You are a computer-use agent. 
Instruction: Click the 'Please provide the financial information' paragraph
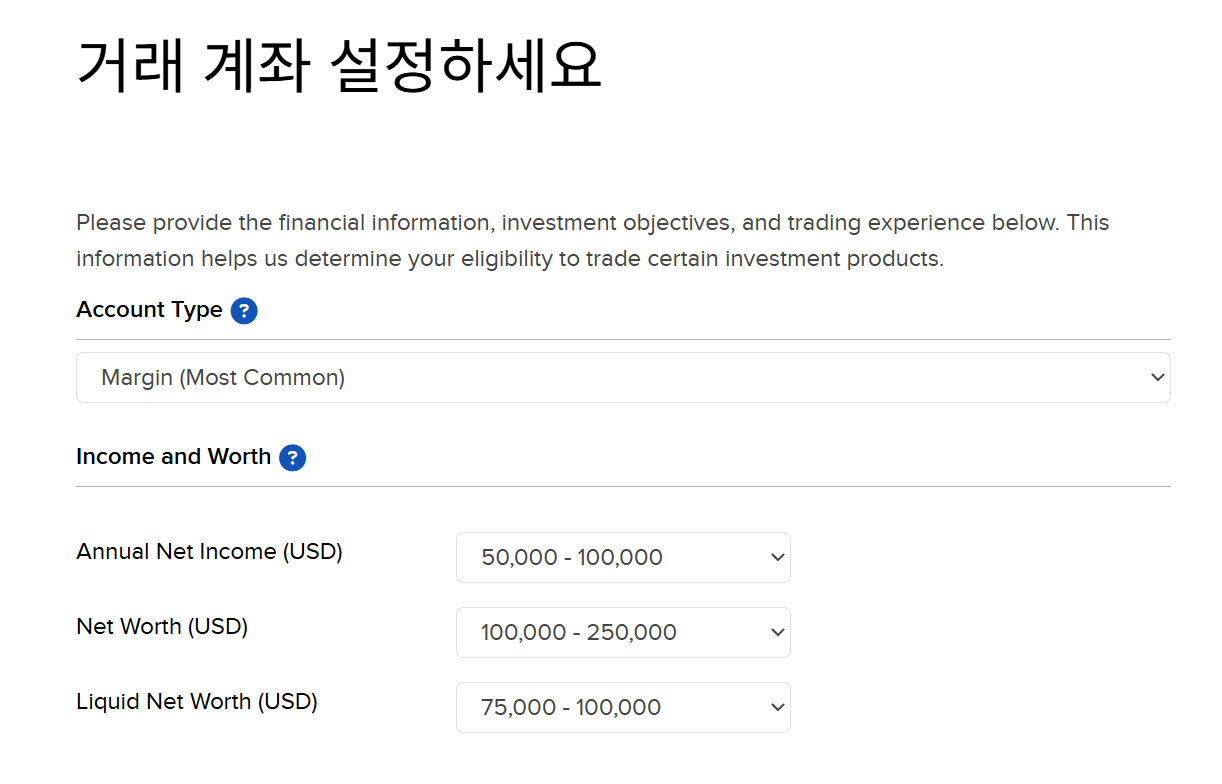593,240
